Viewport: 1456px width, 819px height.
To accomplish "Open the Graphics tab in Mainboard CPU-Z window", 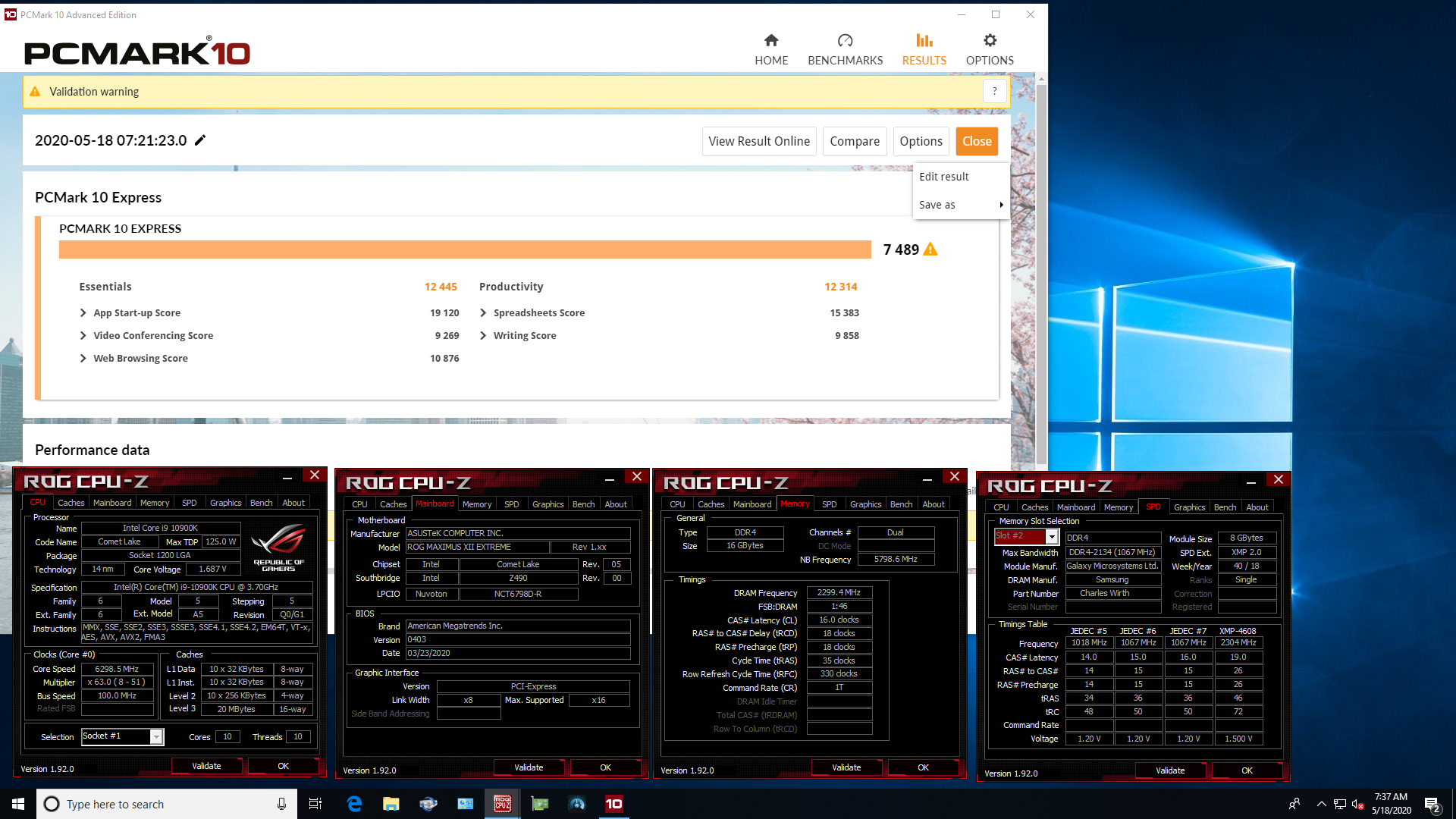I will (548, 504).
